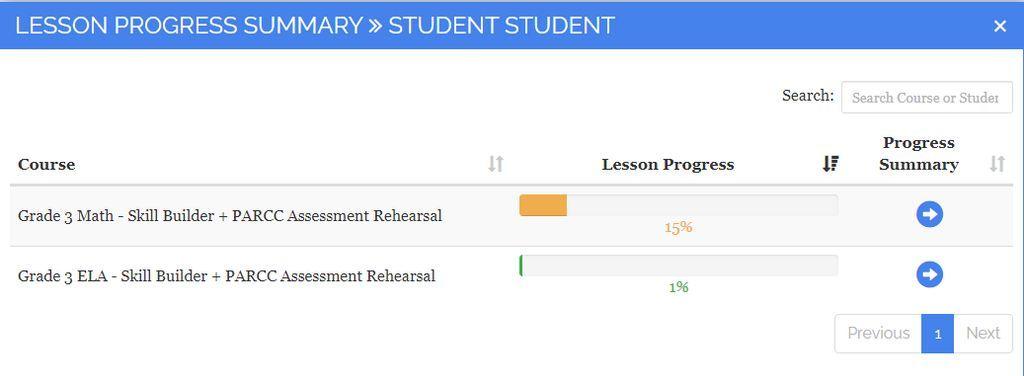Click the Progress Summary column header
1024x376 pixels.
(x=919, y=153)
